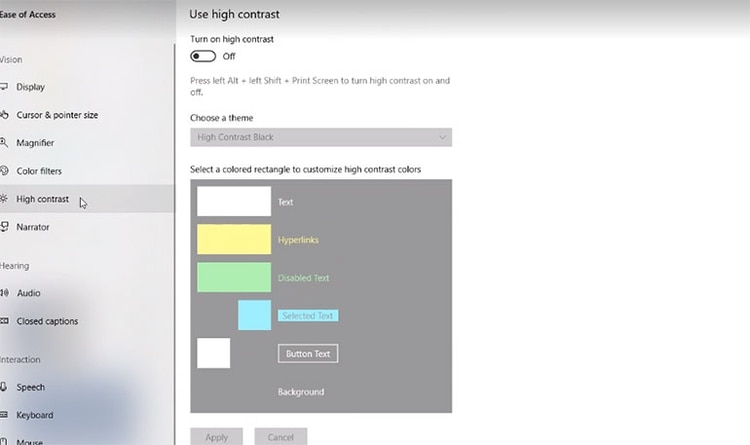This screenshot has height=445, width=750.
Task: Select High contrast in the sidebar
Action: [x=43, y=199]
